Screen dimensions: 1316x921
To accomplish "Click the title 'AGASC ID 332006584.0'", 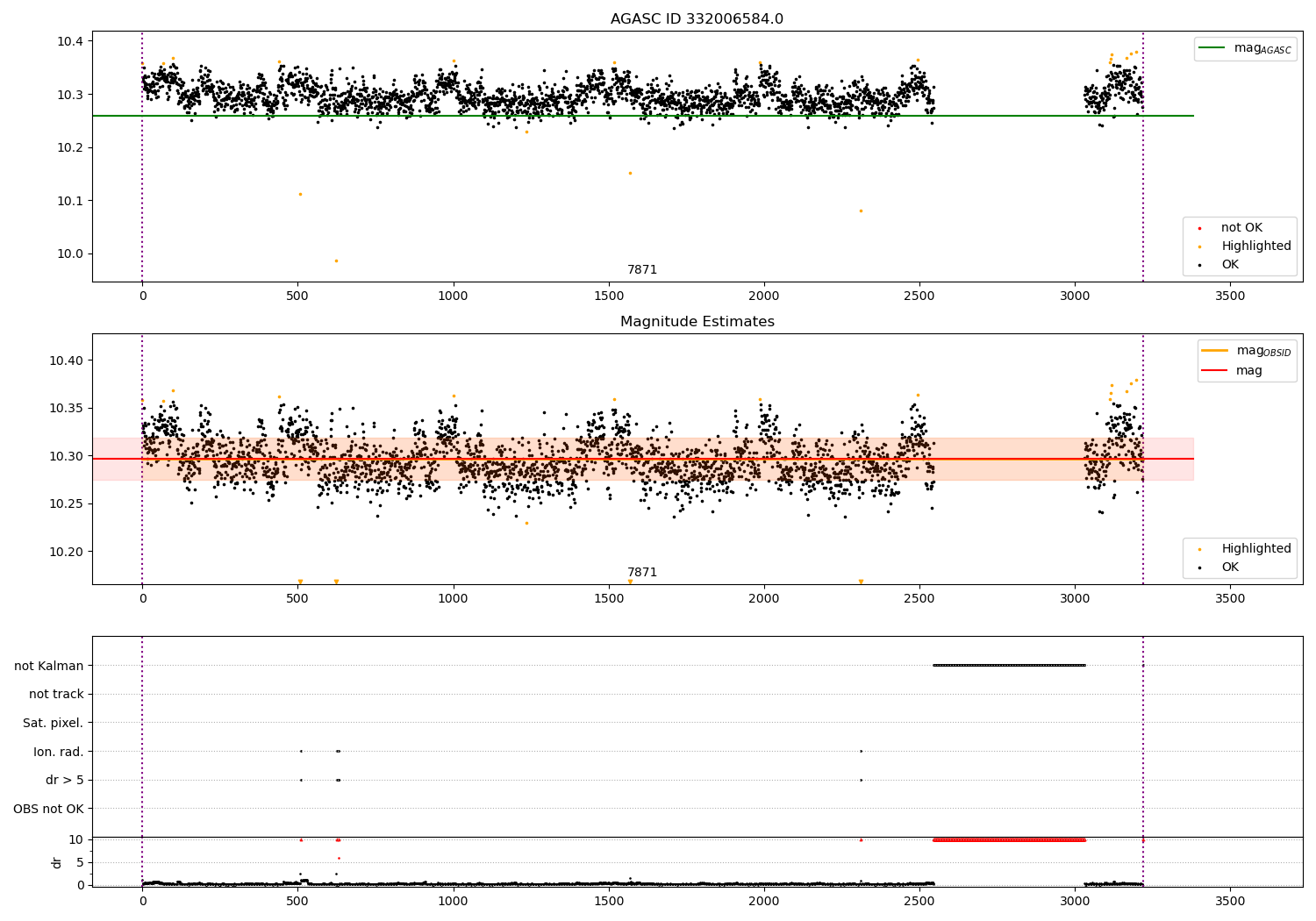I will pyautogui.click(x=697, y=19).
